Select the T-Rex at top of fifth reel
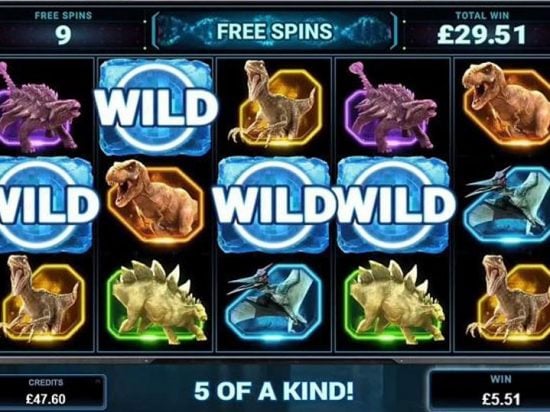550x412 pixels. 505,105
